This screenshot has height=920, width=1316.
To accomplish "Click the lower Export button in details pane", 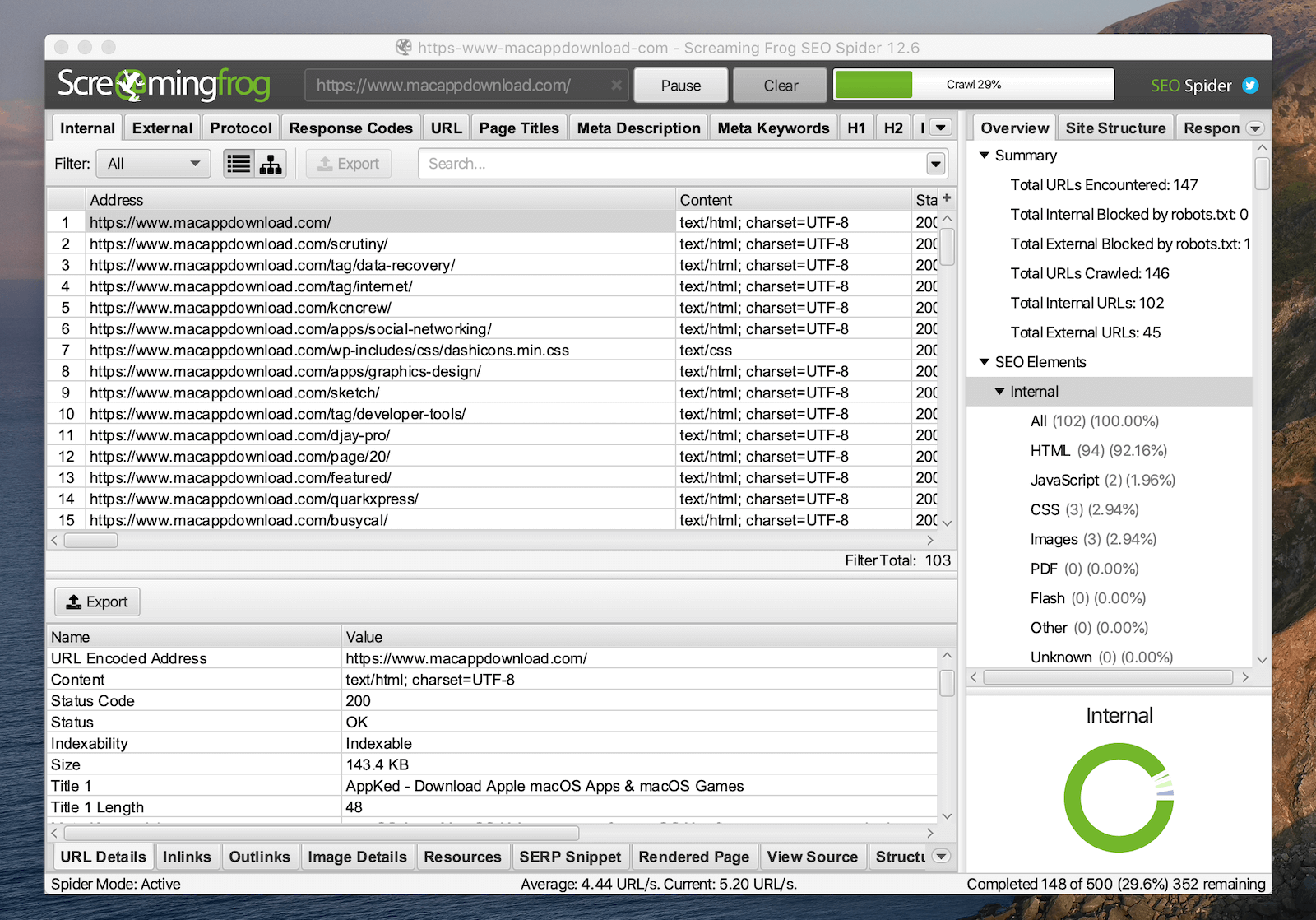I will 97,602.
